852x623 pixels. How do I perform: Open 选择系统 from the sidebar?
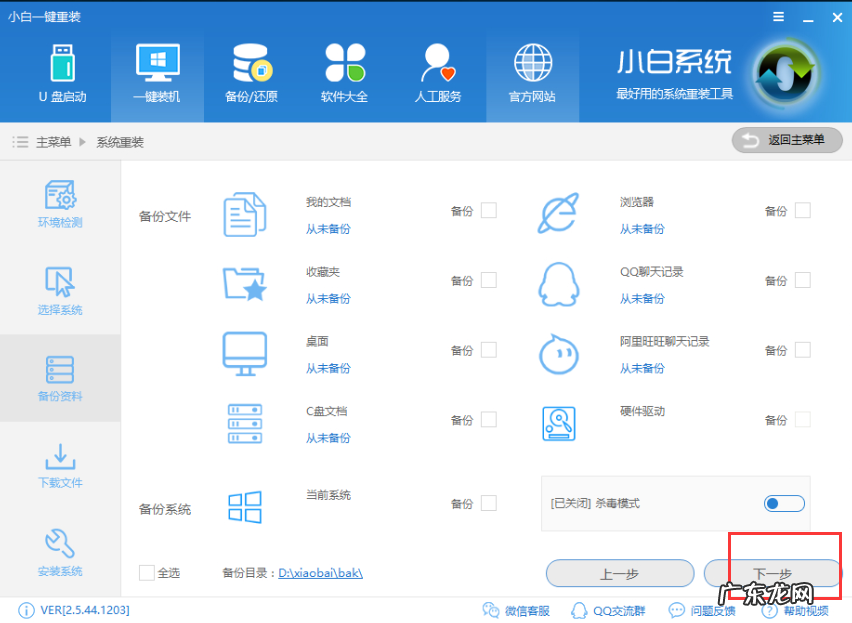tap(60, 290)
